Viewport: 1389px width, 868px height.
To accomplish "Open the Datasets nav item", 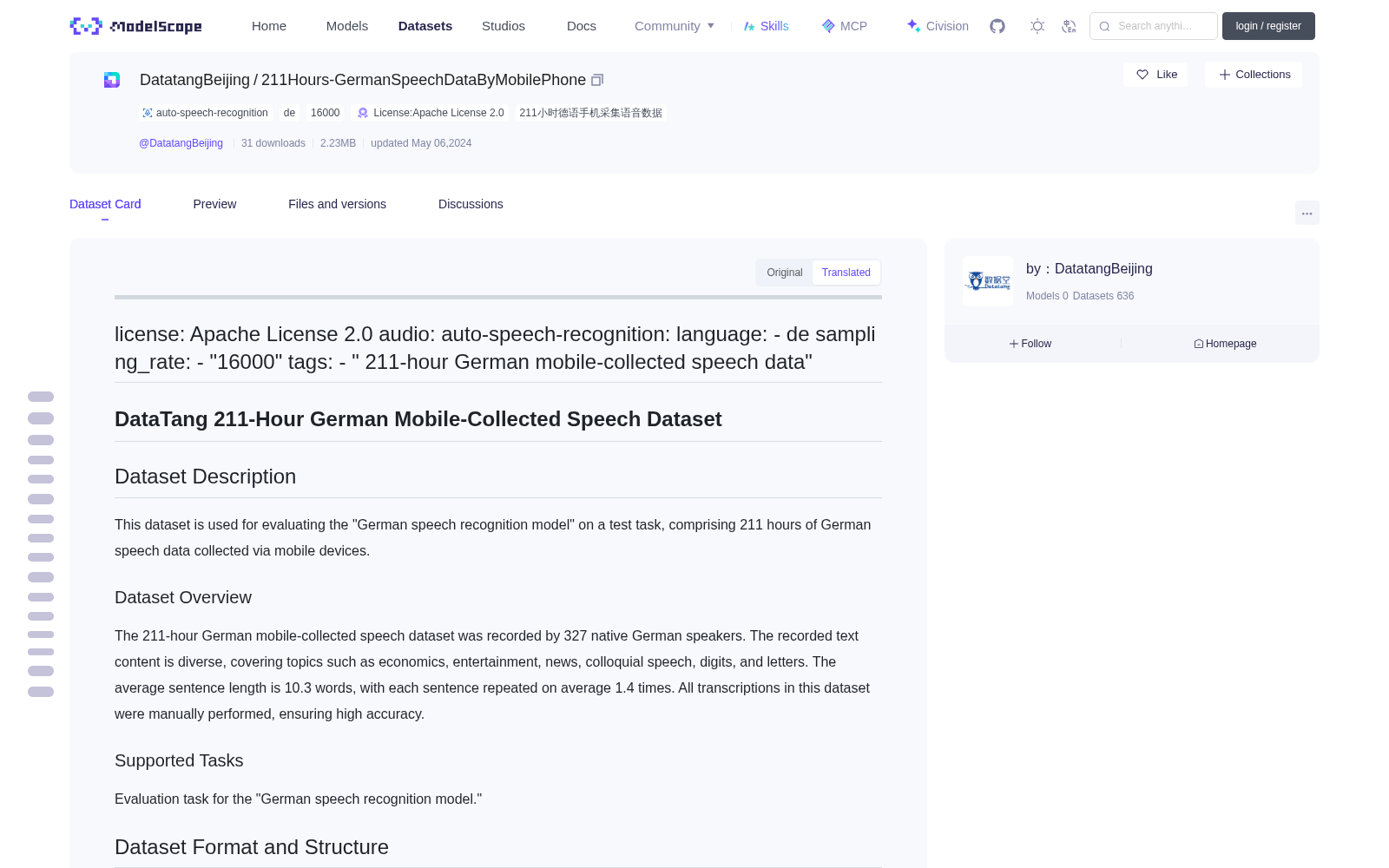I will click(425, 26).
